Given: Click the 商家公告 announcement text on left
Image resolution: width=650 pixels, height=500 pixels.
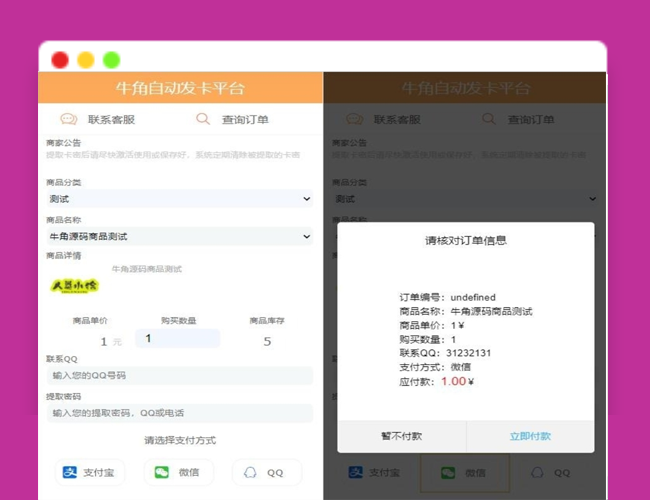Looking at the screenshot, I should point(172,155).
